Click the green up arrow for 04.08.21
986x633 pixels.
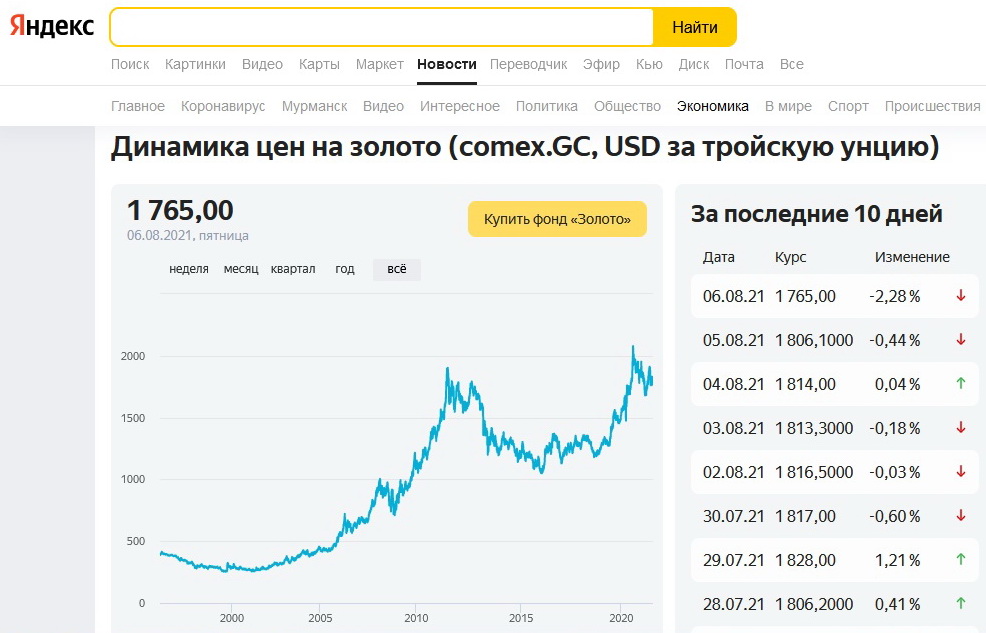click(961, 384)
